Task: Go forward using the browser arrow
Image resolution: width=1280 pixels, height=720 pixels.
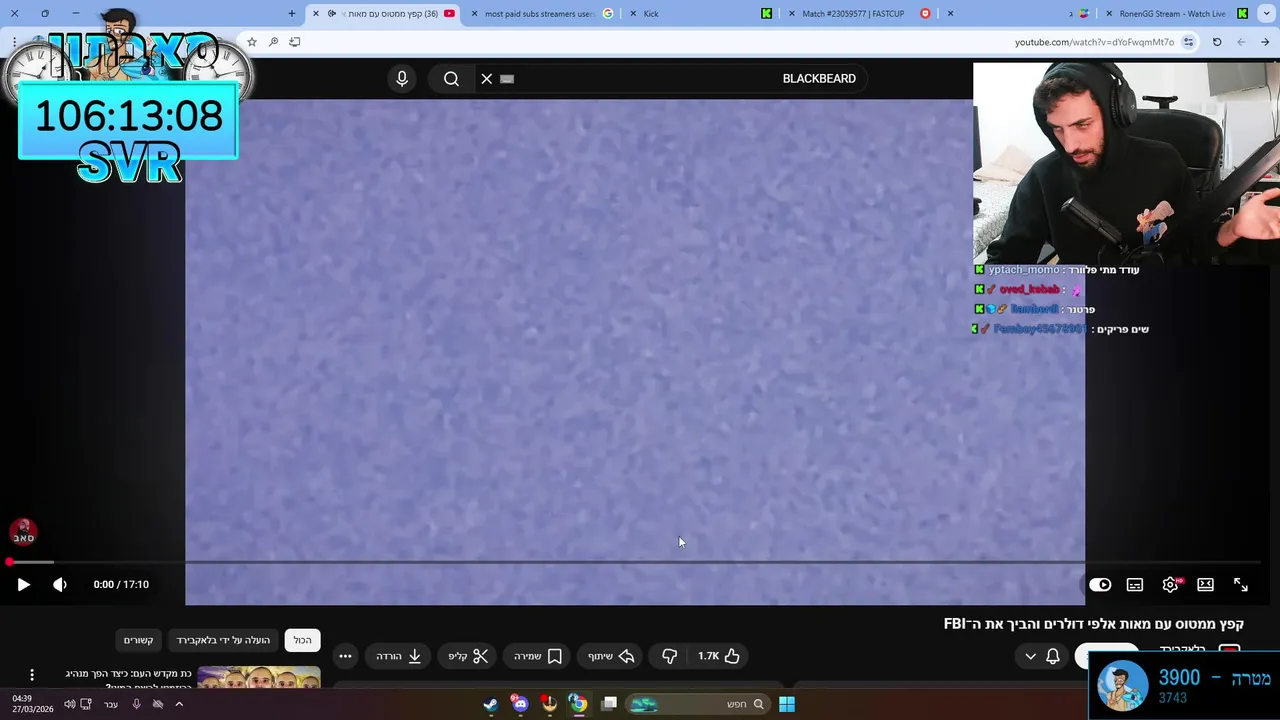Action: [x=1241, y=42]
